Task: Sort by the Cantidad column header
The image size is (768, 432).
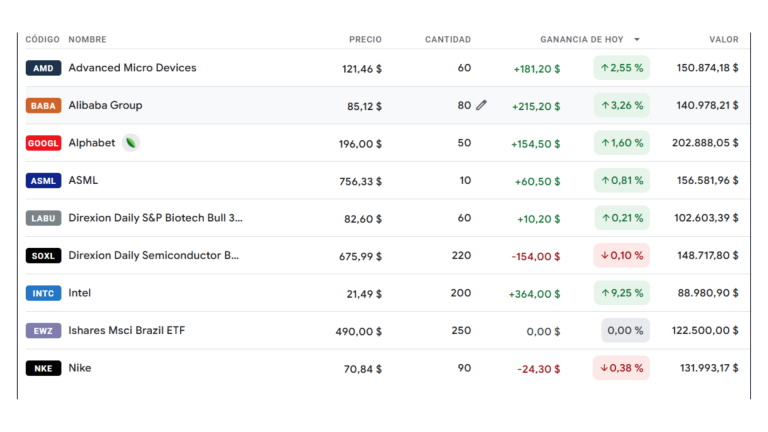Action: point(447,40)
